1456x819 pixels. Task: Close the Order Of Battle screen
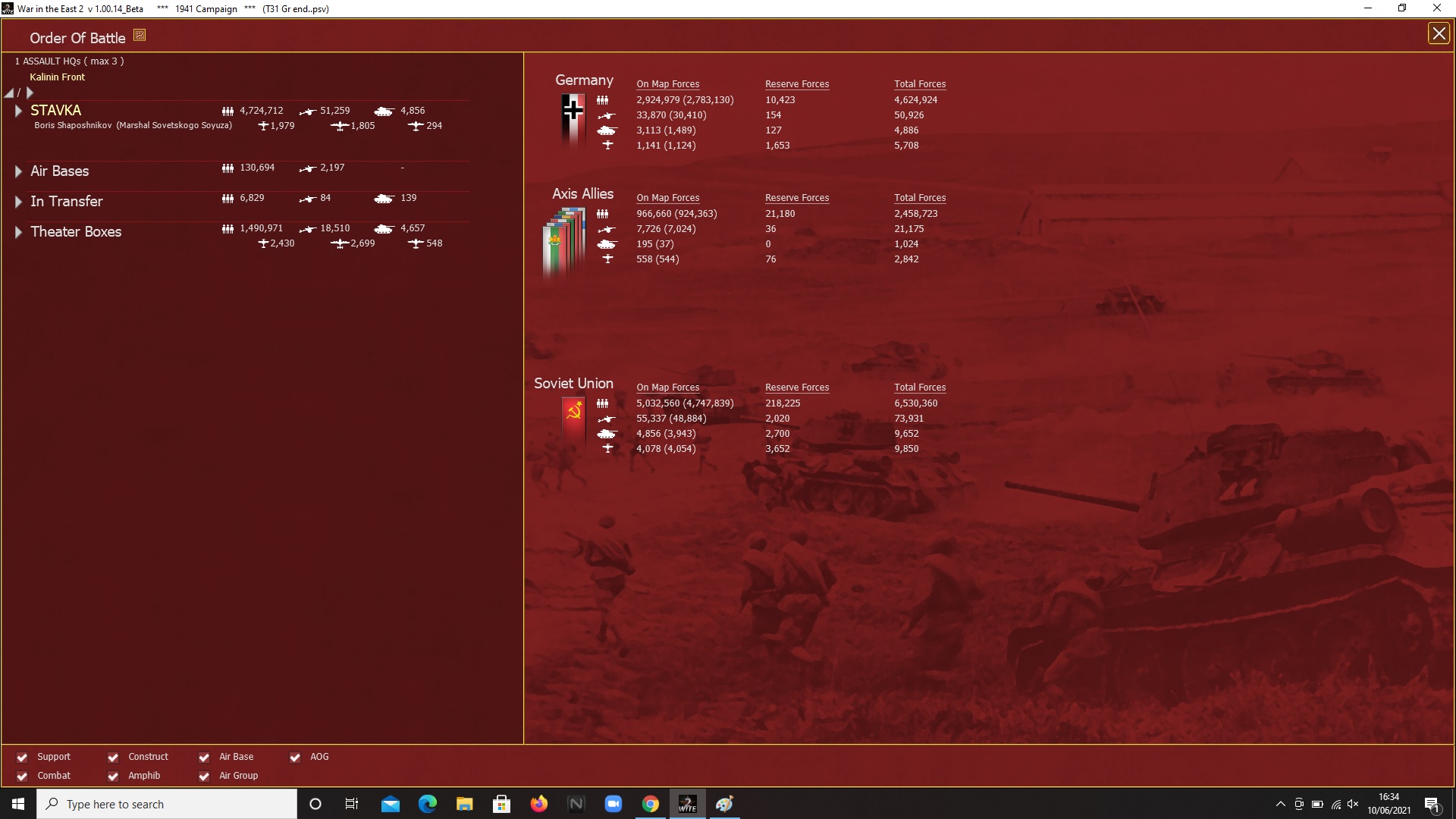(1438, 33)
